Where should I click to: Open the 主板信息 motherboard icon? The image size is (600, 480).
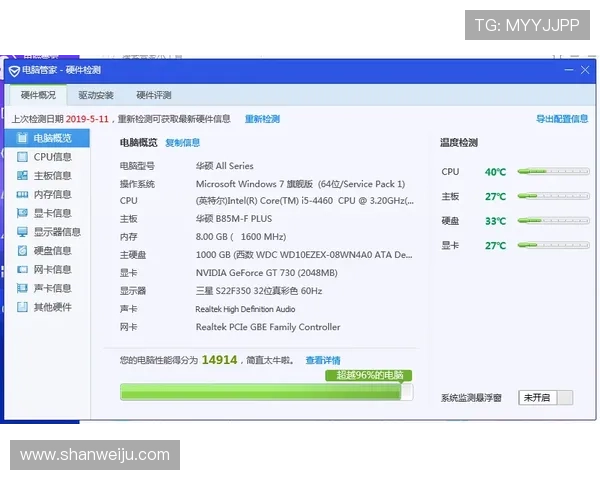pos(22,175)
